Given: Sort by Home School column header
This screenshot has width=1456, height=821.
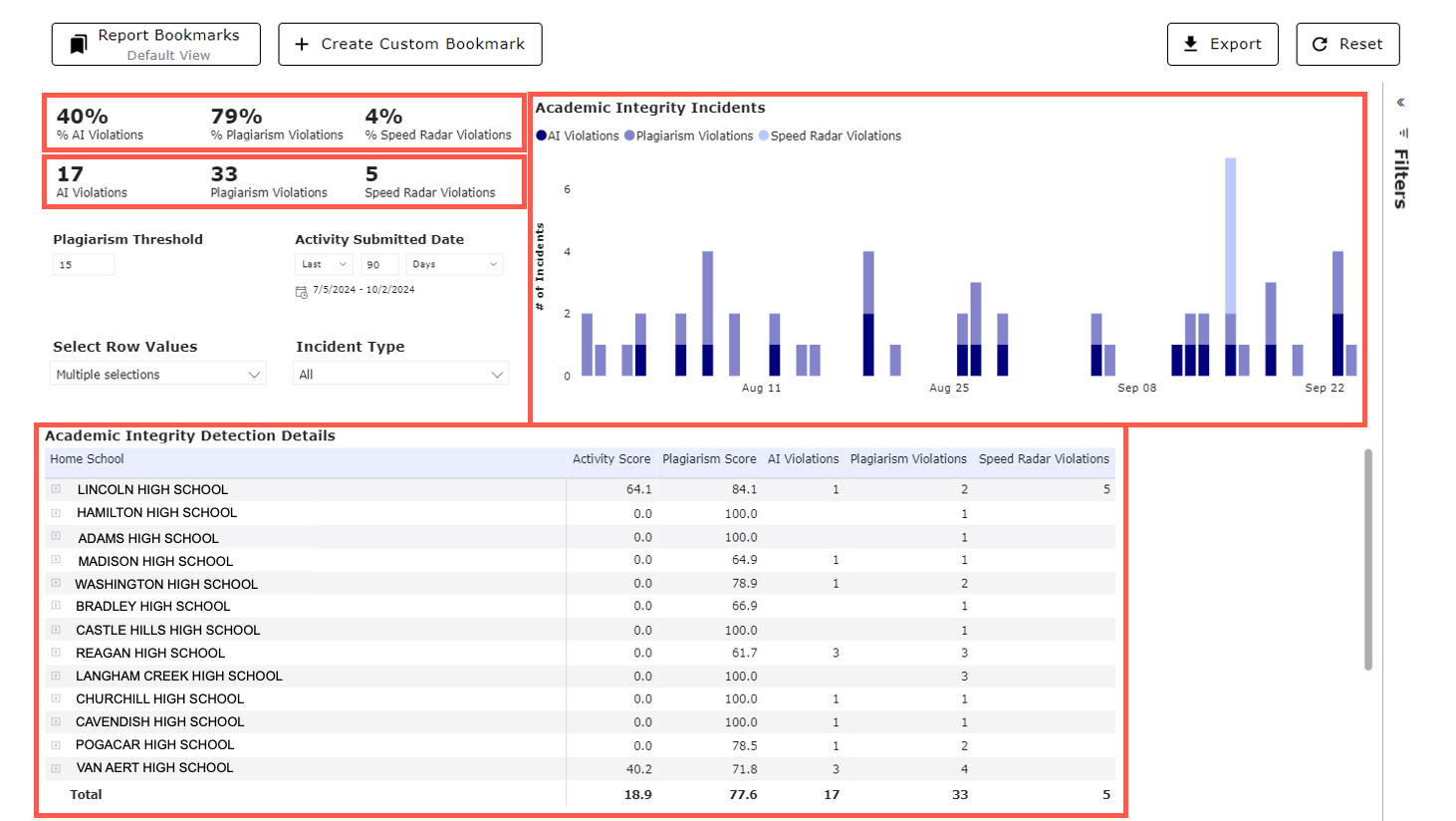Looking at the screenshot, I should (88, 459).
